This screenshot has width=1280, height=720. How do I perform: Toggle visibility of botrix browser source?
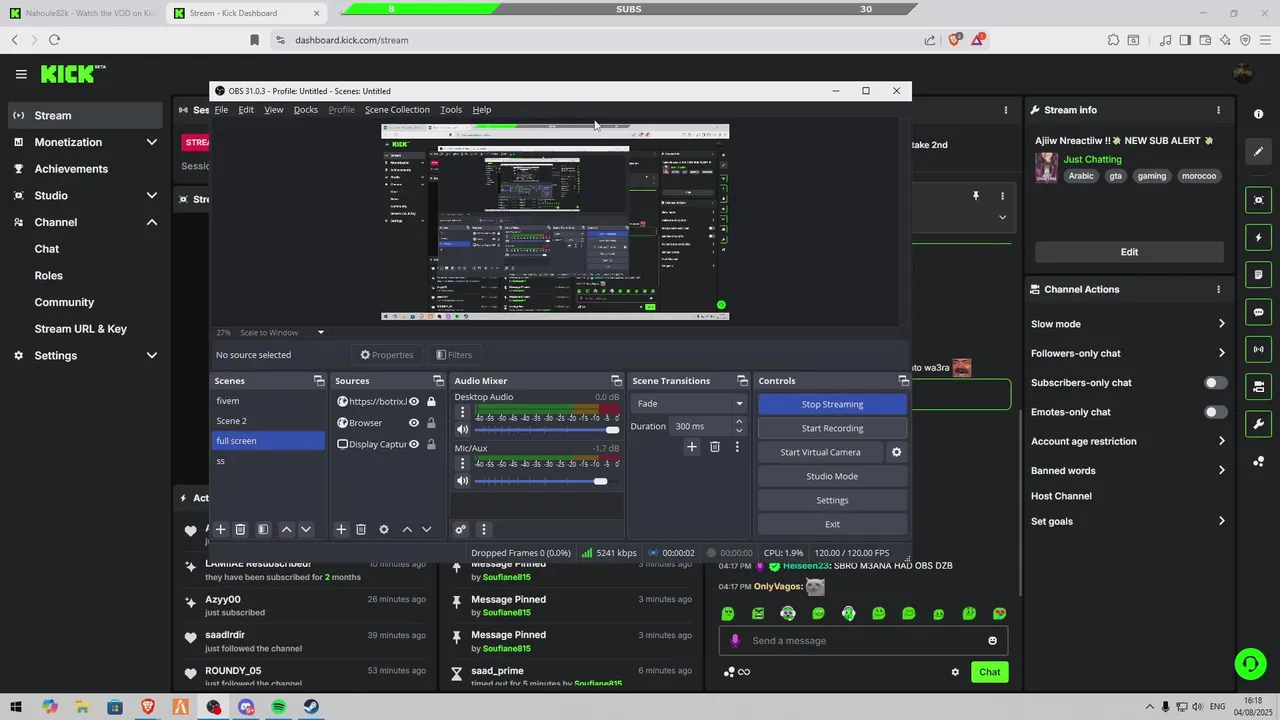click(x=414, y=402)
